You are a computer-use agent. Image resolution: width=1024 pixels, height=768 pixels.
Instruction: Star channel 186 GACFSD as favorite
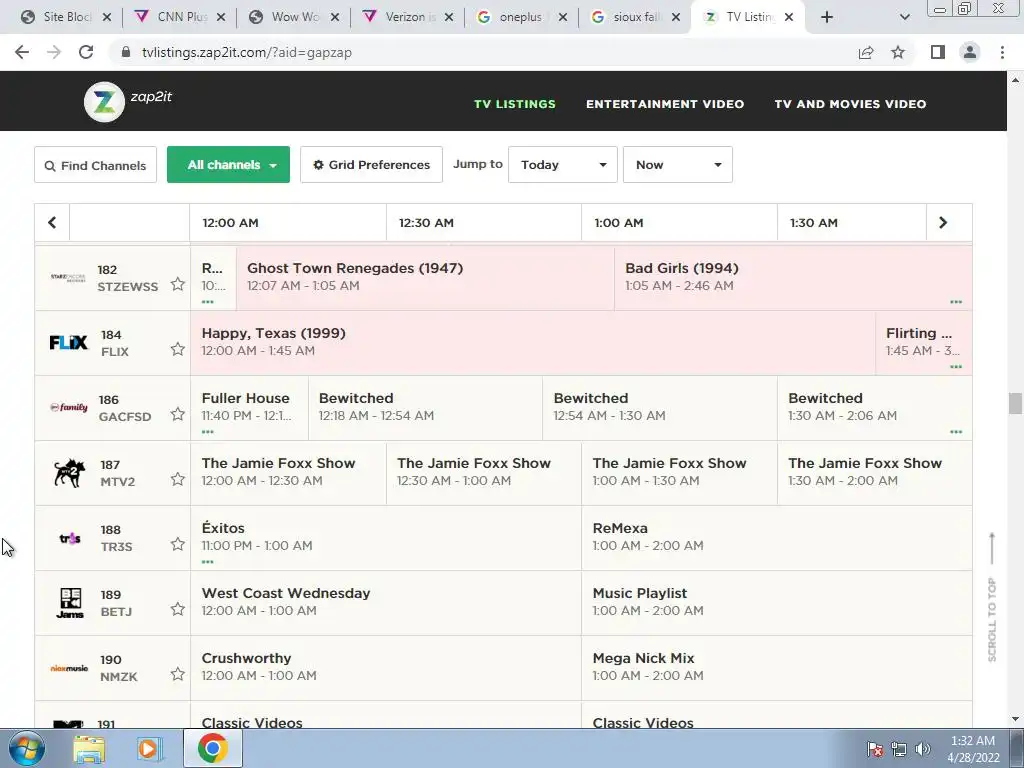click(x=178, y=414)
